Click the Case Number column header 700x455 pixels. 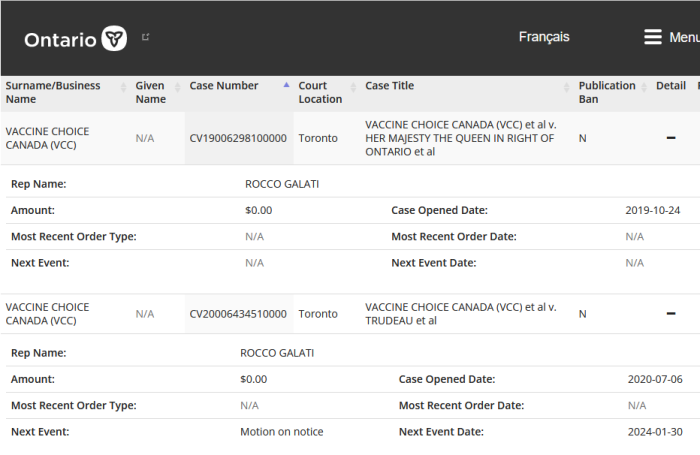click(x=224, y=86)
